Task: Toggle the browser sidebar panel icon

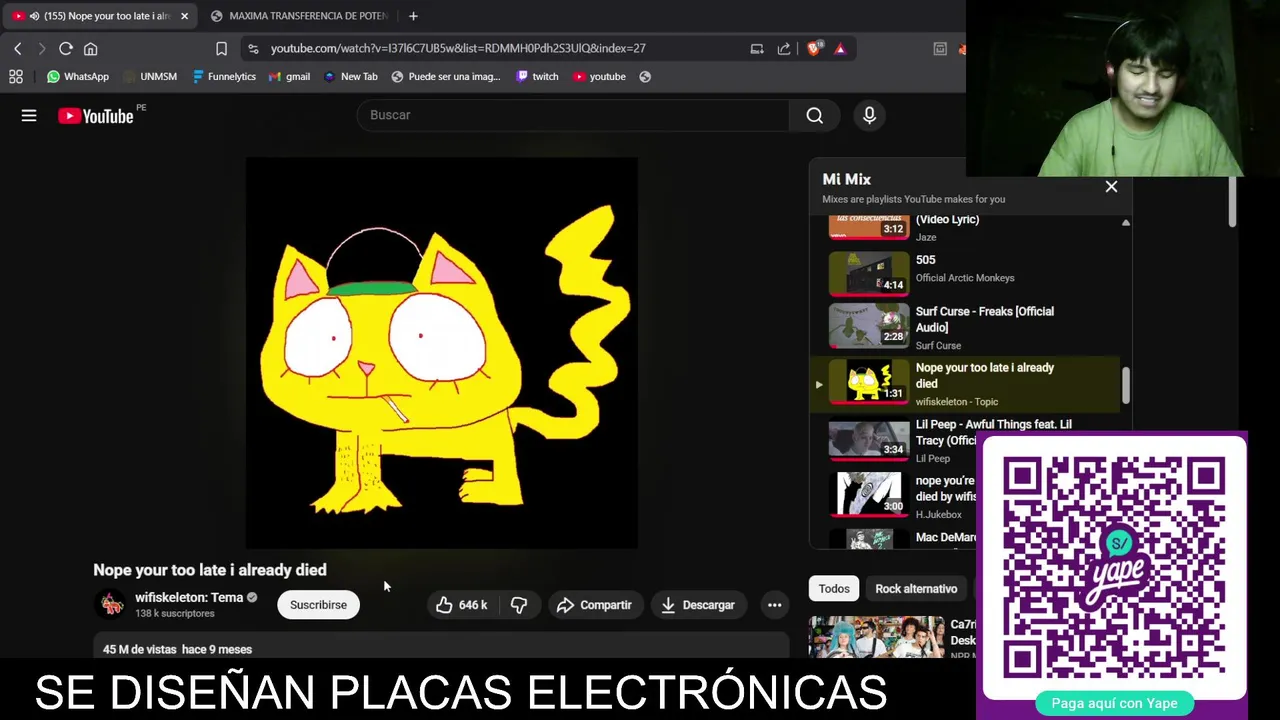Action: pos(940,48)
